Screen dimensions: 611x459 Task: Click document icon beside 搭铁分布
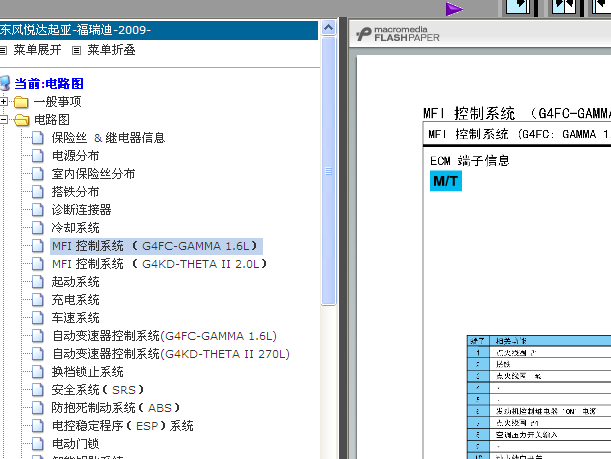tap(38, 191)
